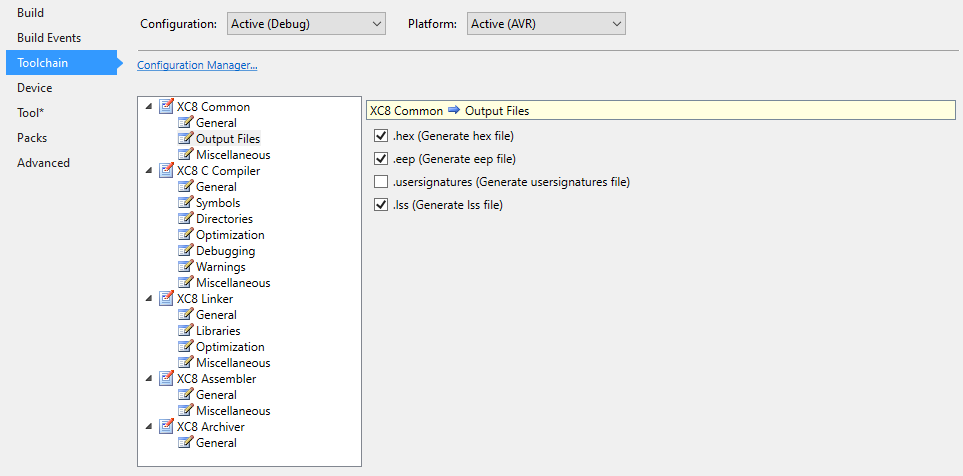Open the Configuration dropdown
The height and width of the screenshot is (476, 963).
(305, 23)
